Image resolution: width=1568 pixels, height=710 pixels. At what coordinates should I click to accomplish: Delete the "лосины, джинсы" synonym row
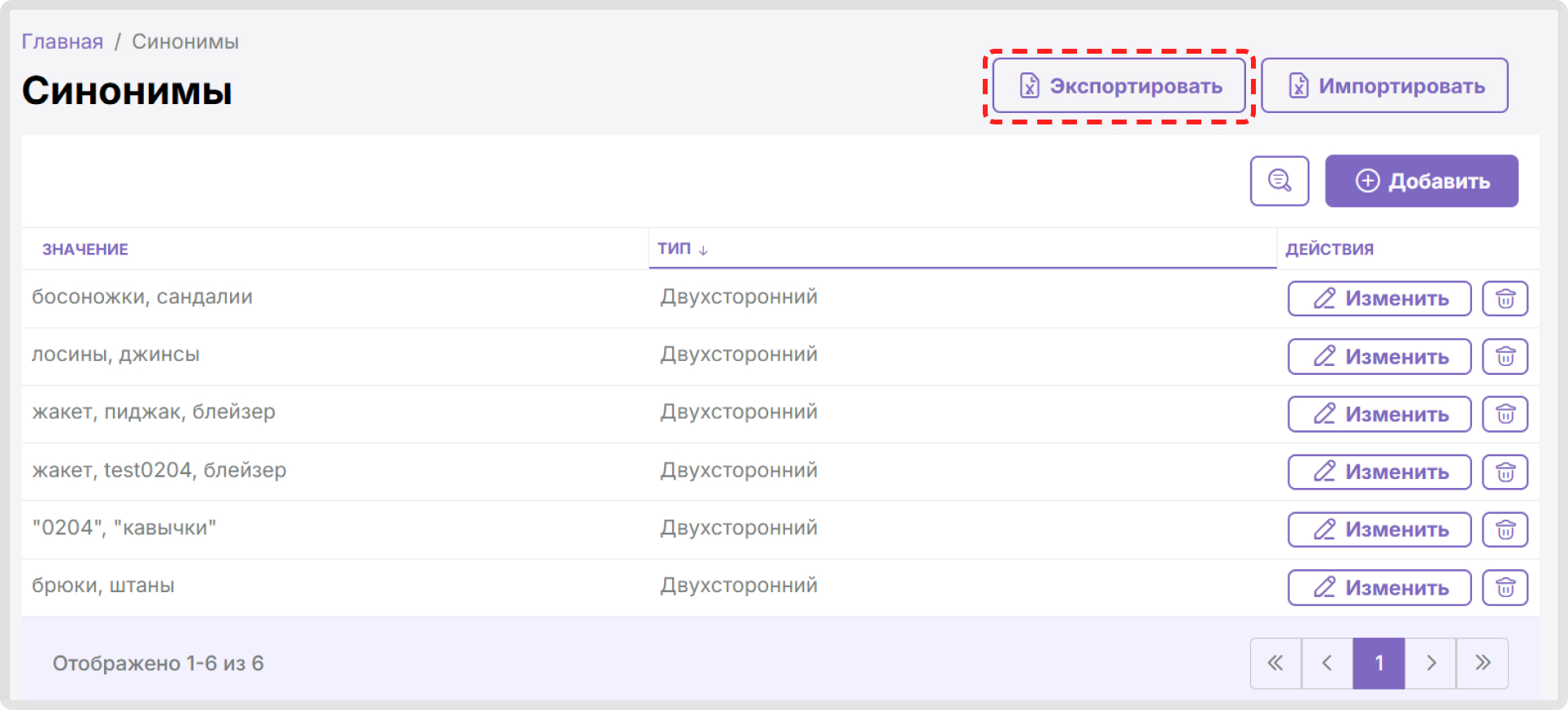pyautogui.click(x=1505, y=356)
